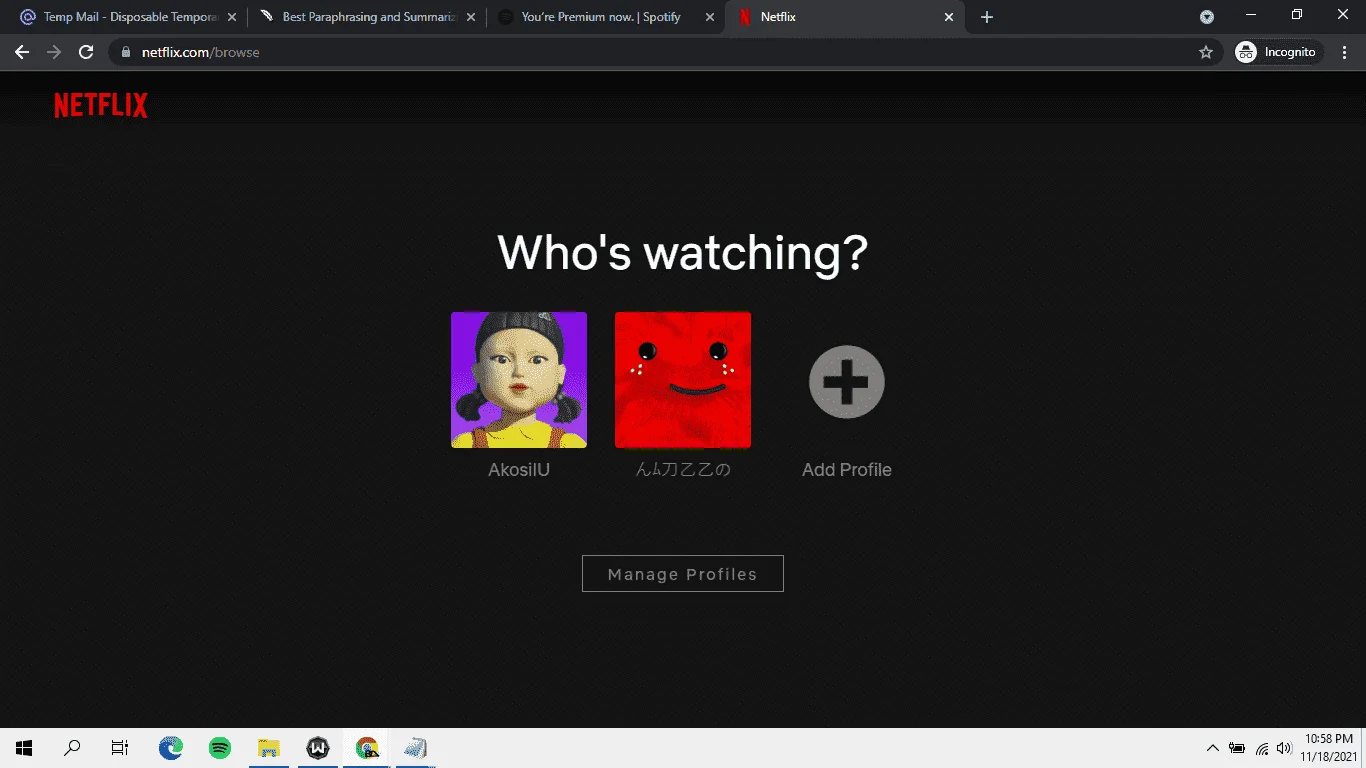Open the black W app on the taskbar
The width and height of the screenshot is (1366, 768).
pyautogui.click(x=318, y=748)
